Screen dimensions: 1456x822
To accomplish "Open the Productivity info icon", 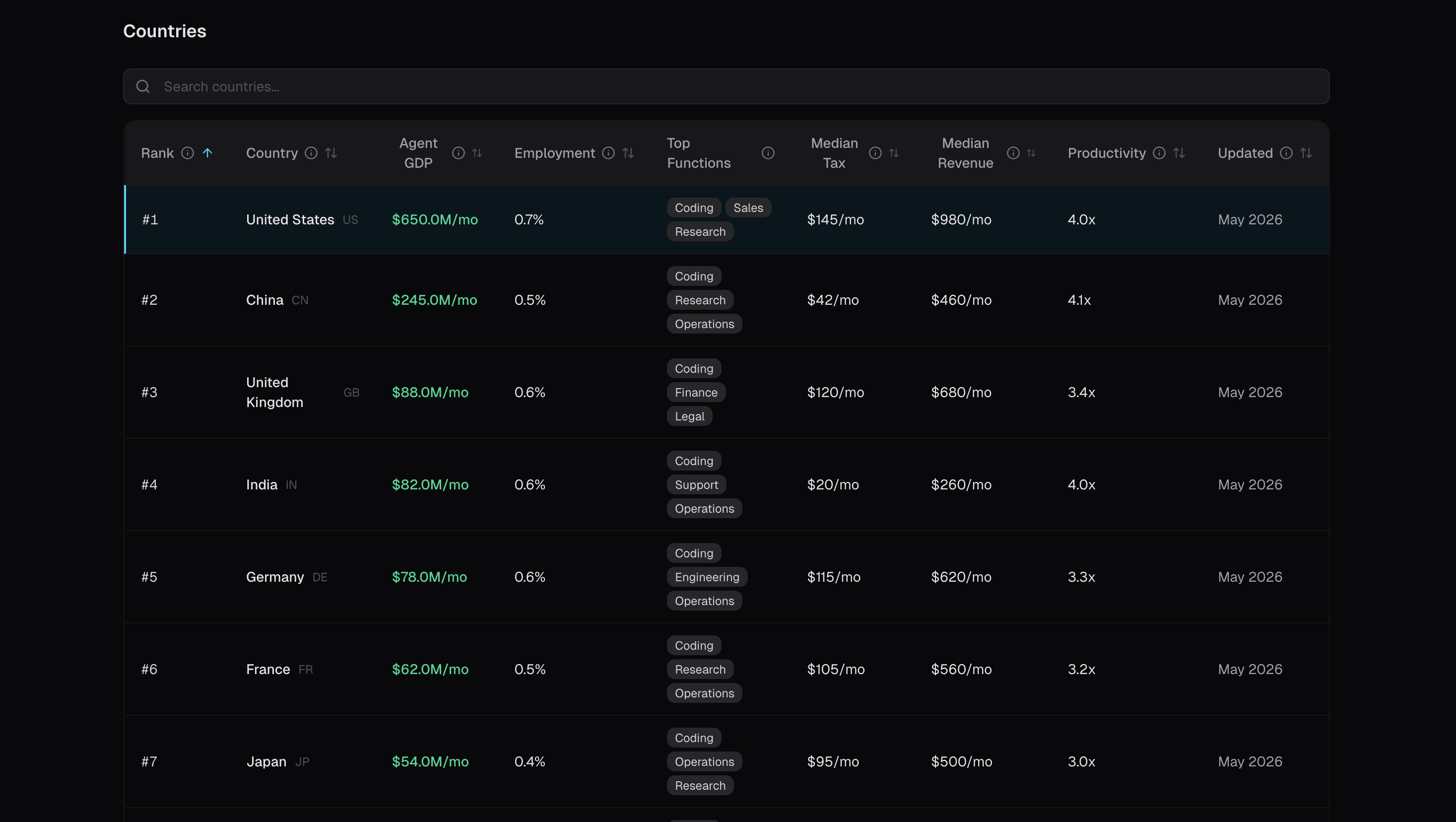I will tap(1159, 153).
